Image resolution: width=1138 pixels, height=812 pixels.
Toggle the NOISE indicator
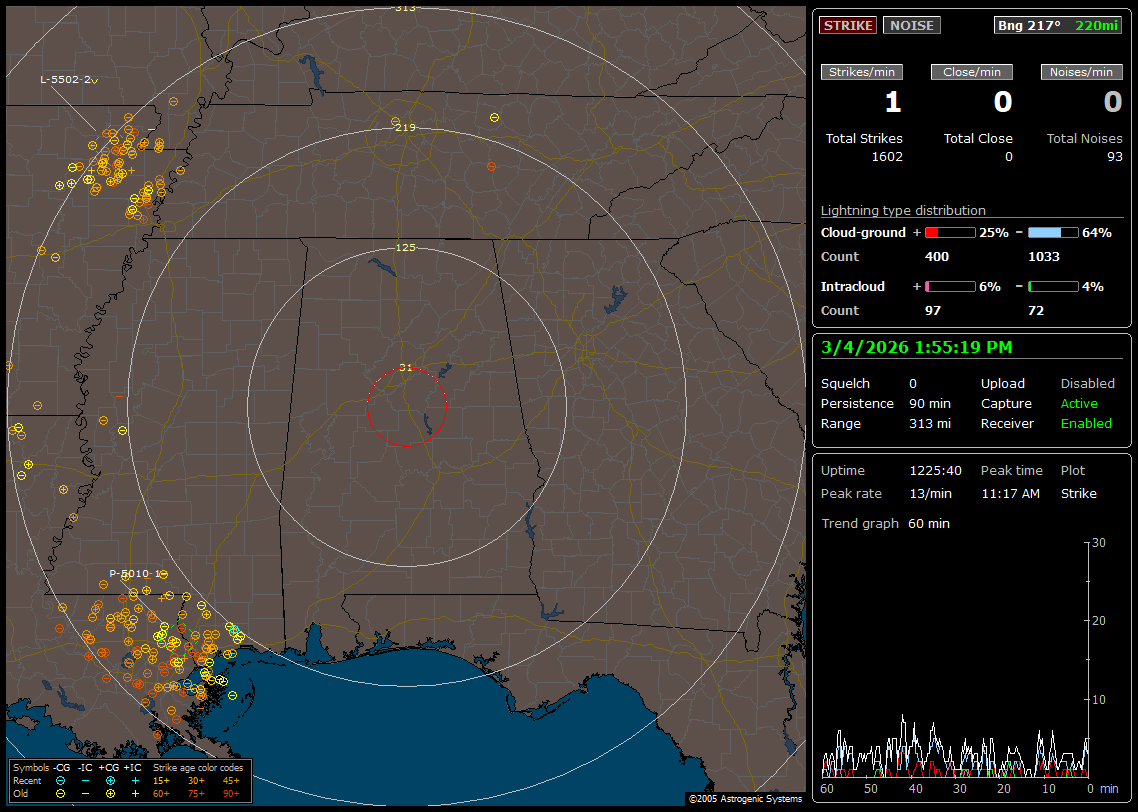tap(911, 25)
